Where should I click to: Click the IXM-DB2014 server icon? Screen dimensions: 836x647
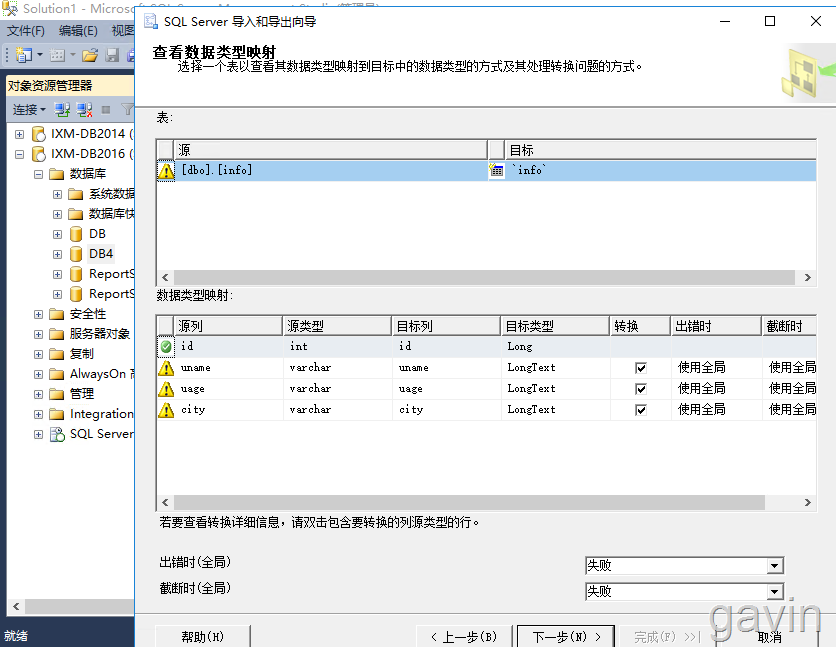point(39,134)
